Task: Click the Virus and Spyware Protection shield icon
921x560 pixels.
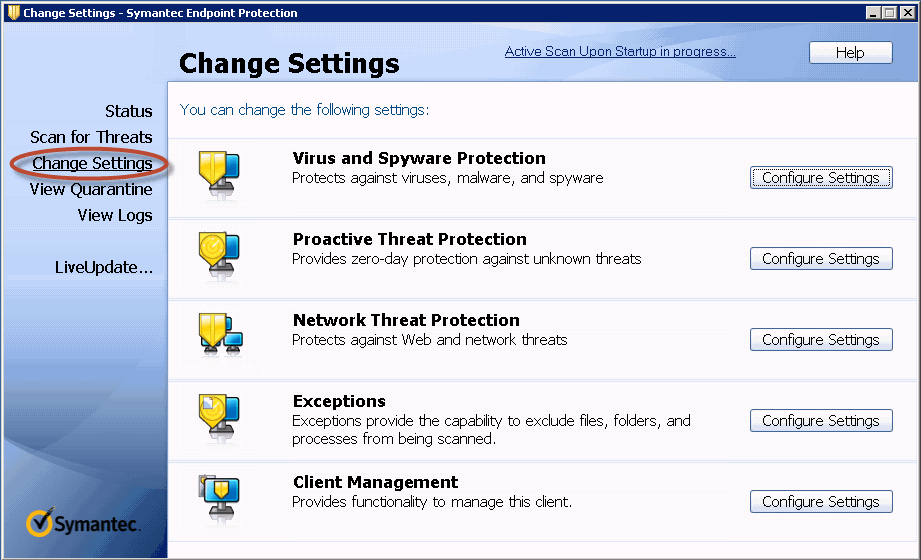Action: (x=218, y=172)
